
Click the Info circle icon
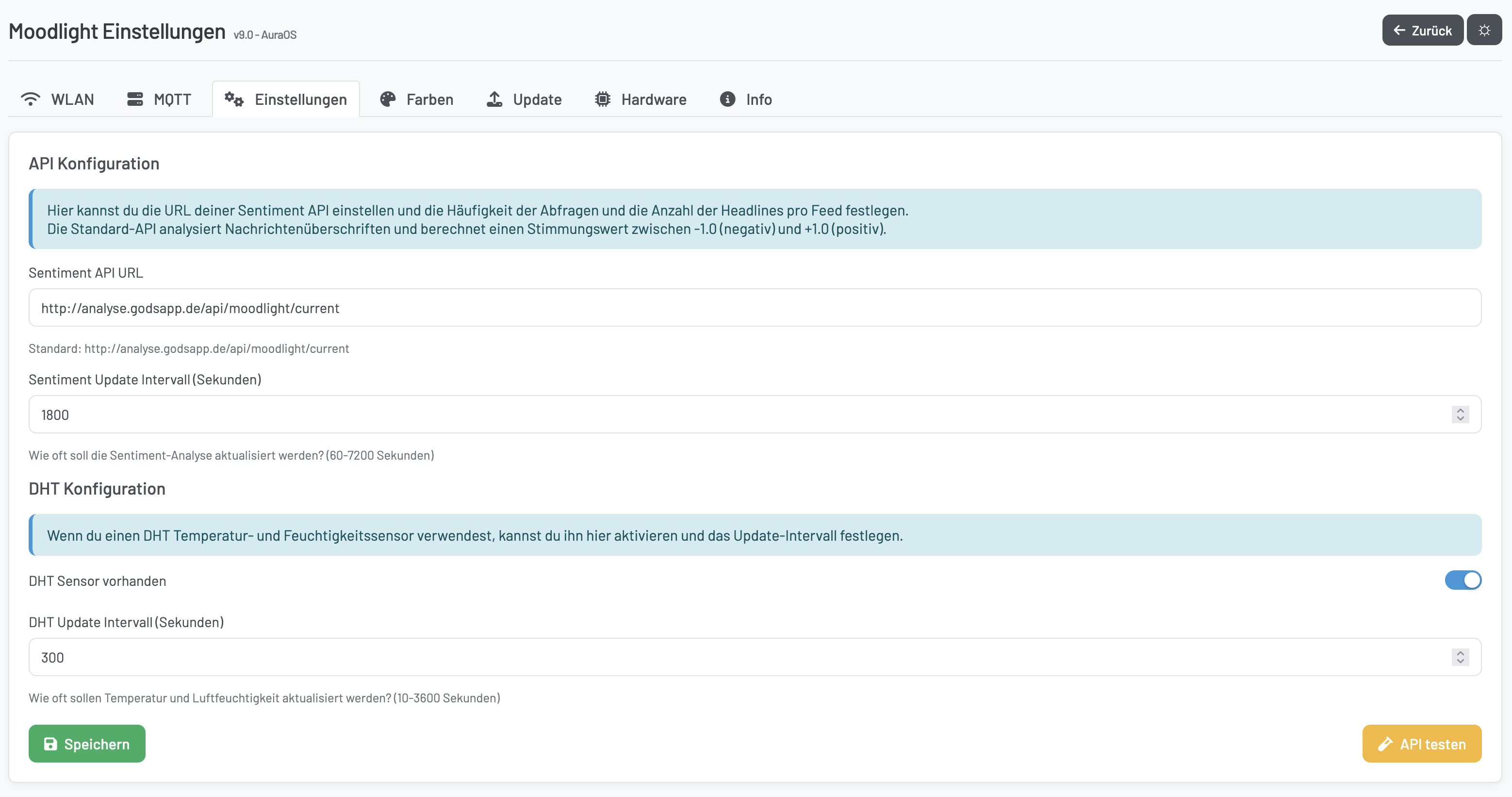click(x=727, y=99)
